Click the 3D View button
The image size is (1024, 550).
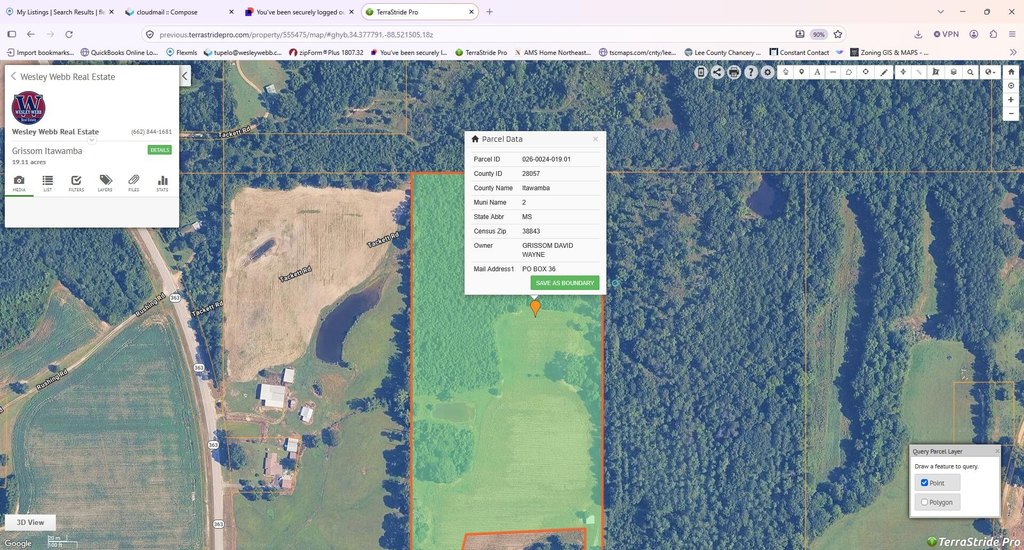[30, 523]
